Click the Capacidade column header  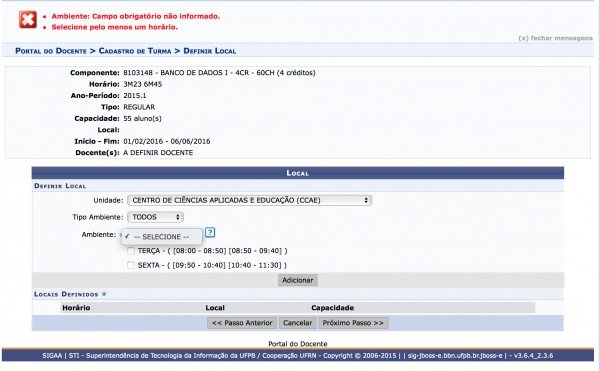click(332, 308)
